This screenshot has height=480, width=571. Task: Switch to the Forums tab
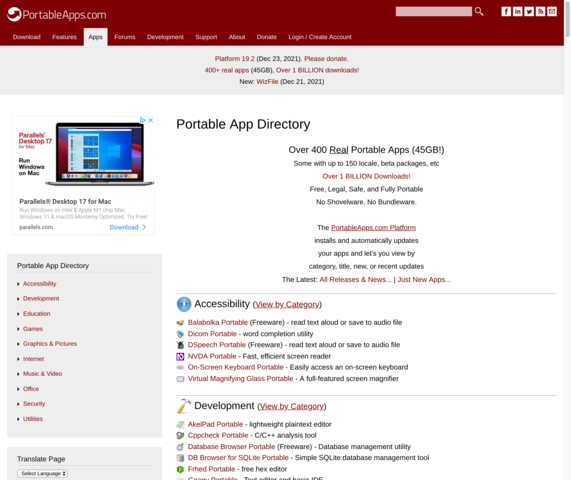[125, 37]
